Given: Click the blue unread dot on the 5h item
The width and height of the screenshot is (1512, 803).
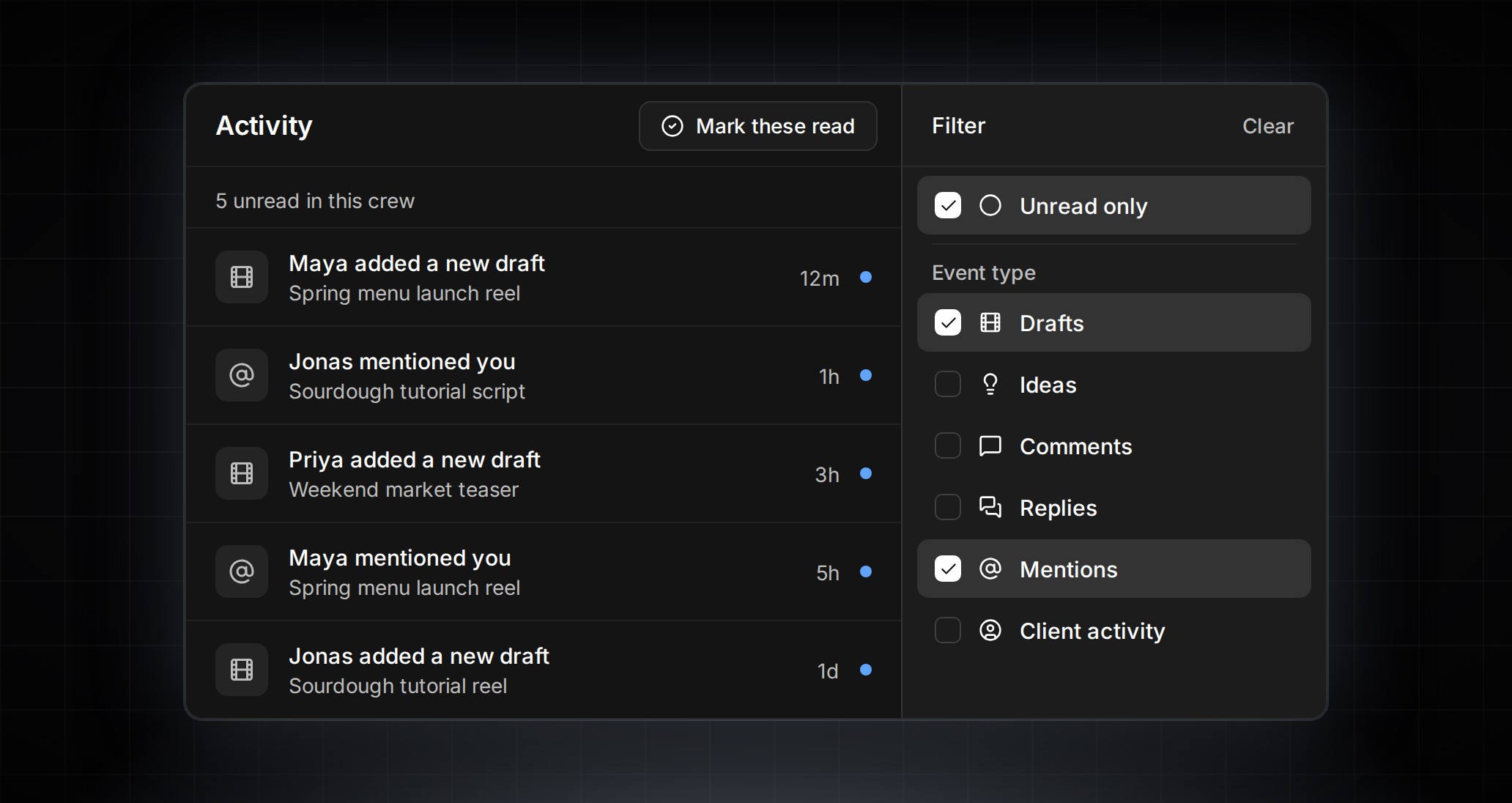Looking at the screenshot, I should click(866, 571).
